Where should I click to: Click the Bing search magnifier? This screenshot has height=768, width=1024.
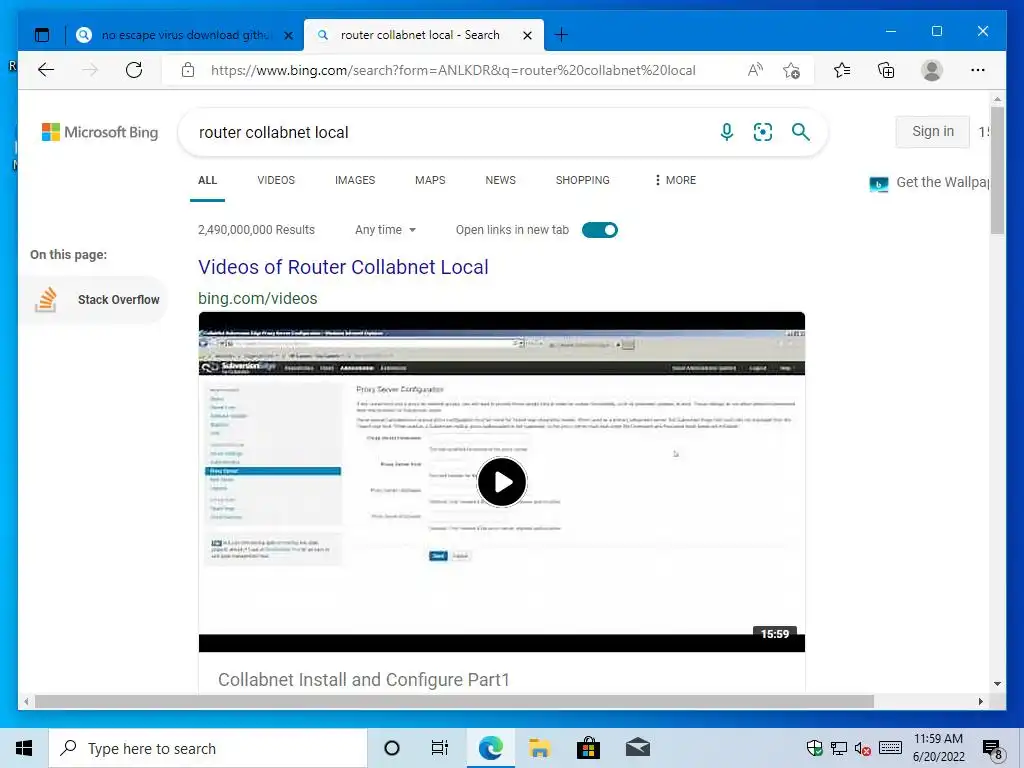pyautogui.click(x=801, y=132)
